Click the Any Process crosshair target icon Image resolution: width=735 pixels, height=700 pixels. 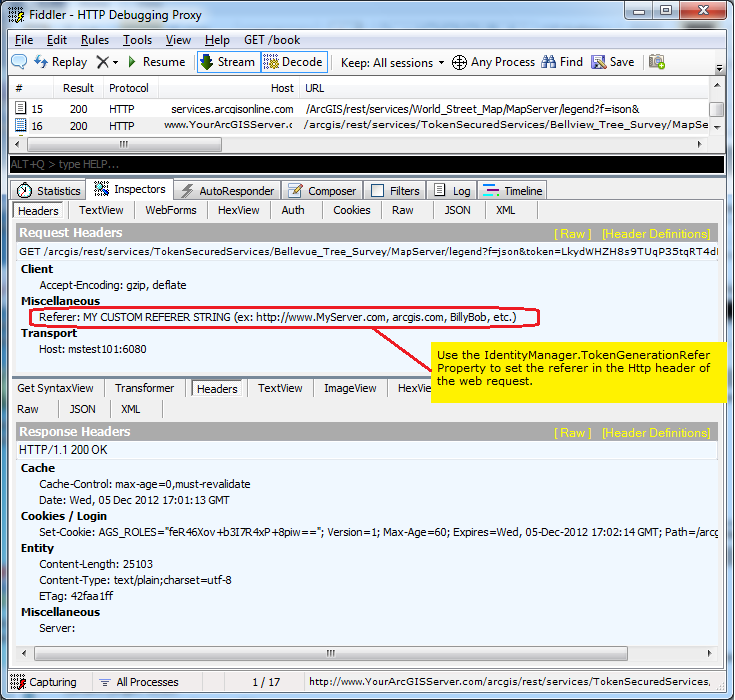tap(459, 62)
